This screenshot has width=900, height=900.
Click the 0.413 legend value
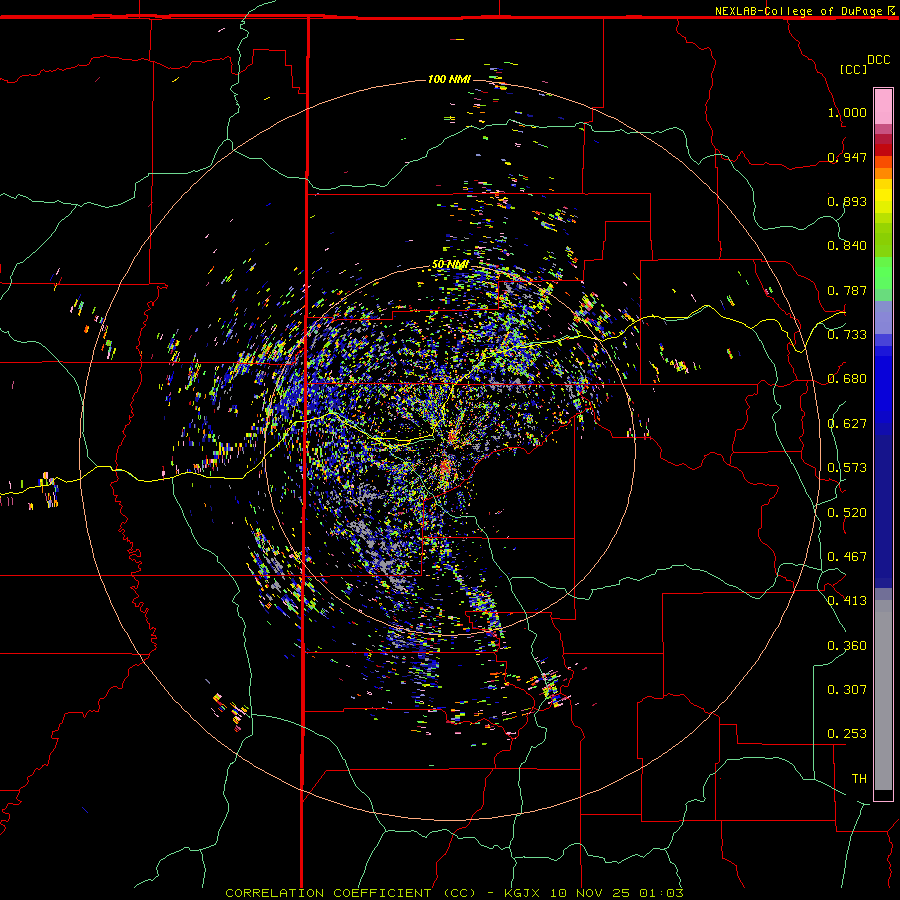click(847, 601)
